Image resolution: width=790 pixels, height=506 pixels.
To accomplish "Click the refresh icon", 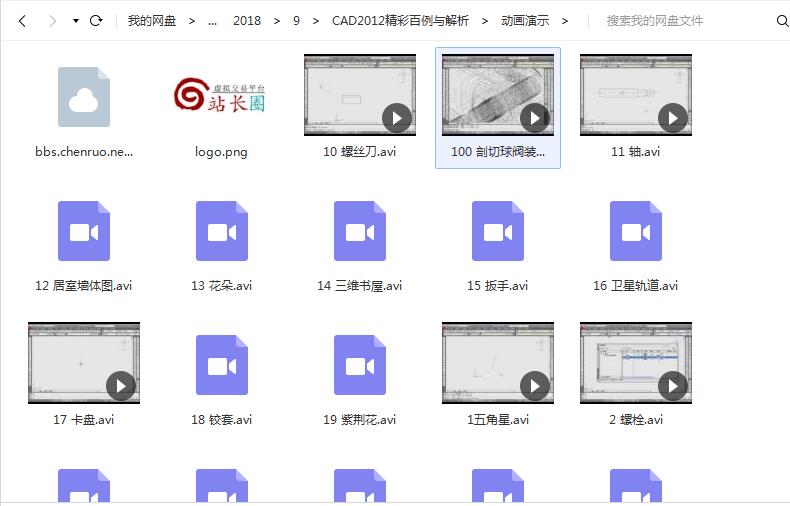I will [96, 21].
